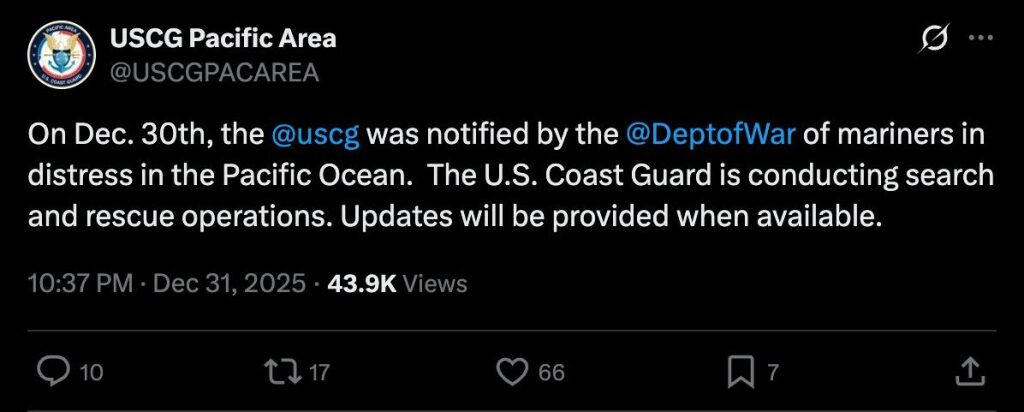
Task: Follow the @uscg mention link
Action: [316, 133]
